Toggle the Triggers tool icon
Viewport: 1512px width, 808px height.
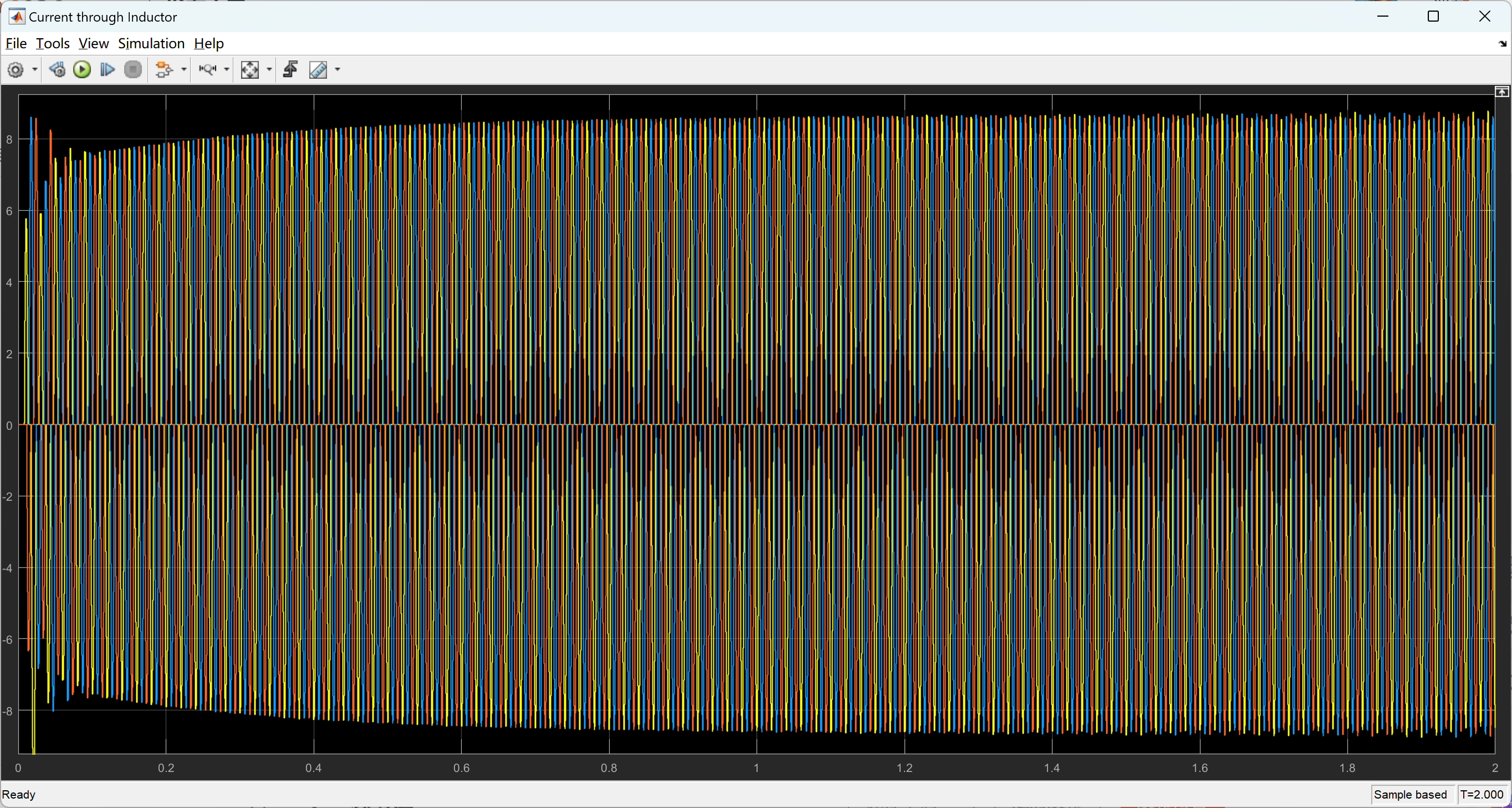tap(290, 70)
